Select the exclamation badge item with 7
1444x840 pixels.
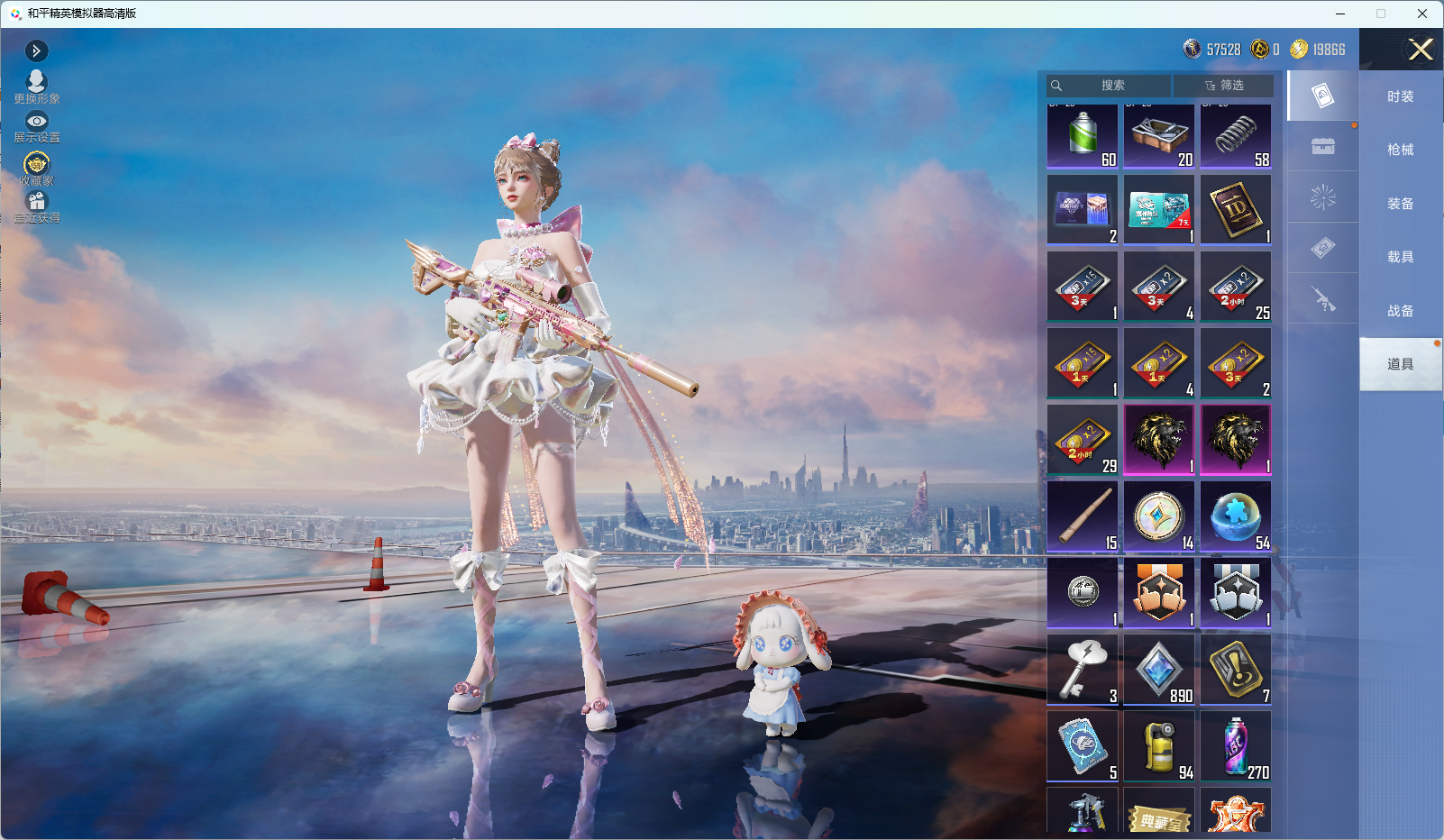[1236, 670]
